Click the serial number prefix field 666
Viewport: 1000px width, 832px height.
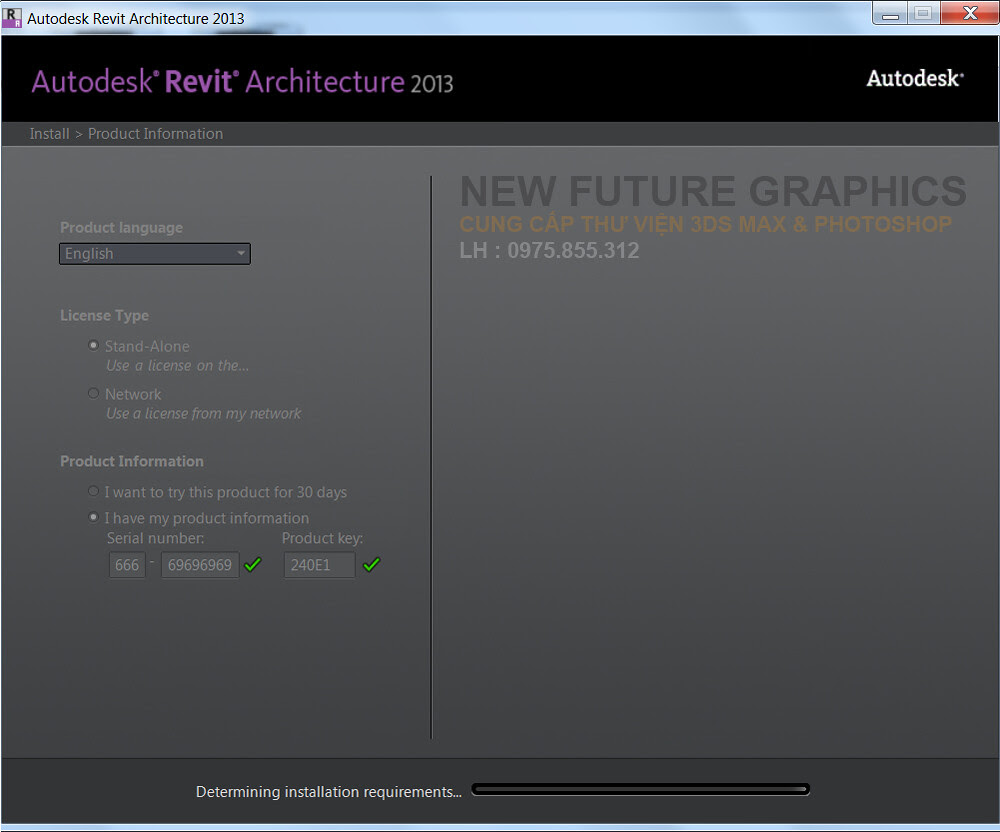pos(127,565)
